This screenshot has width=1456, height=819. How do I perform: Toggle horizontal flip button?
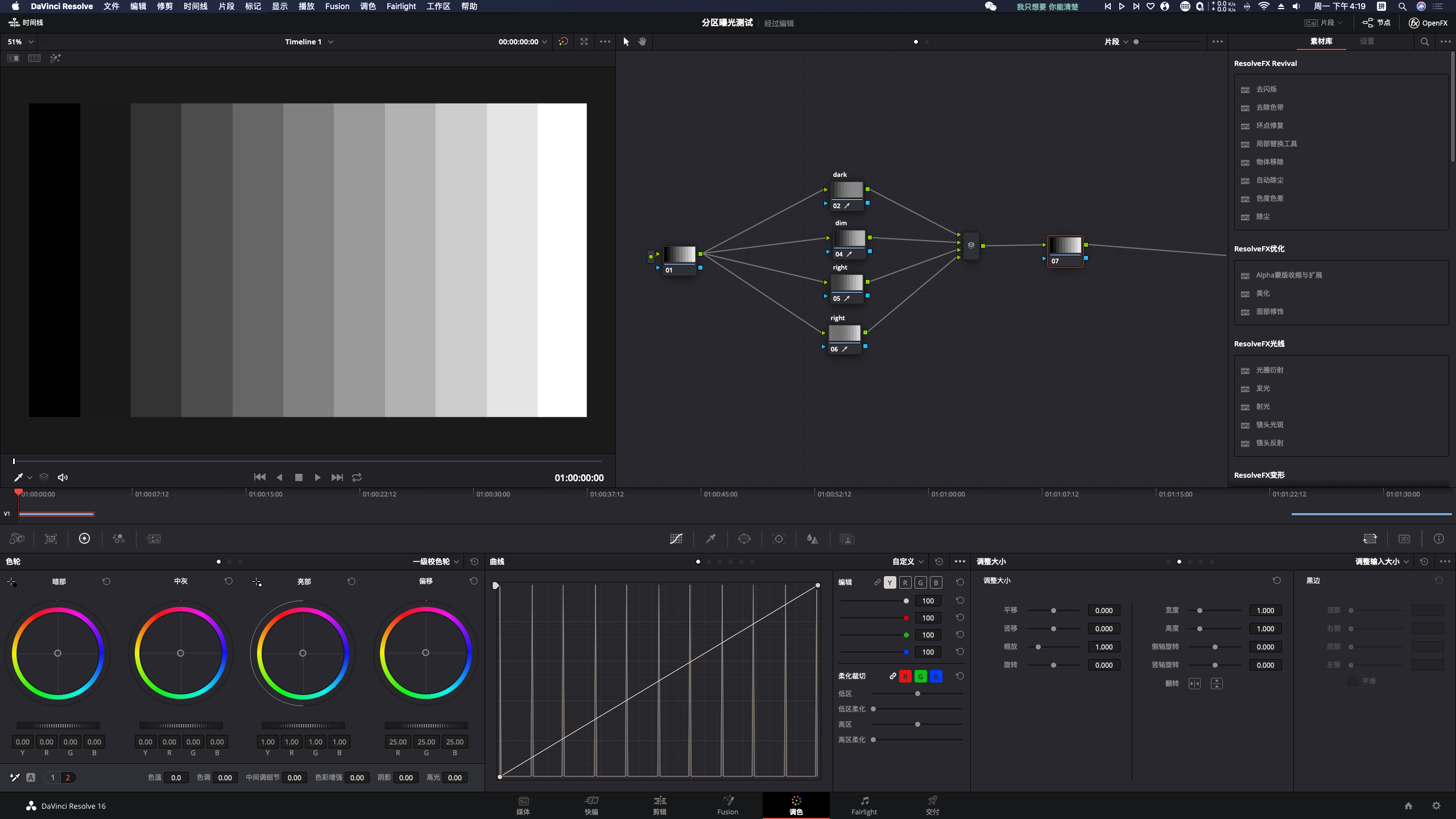[x=1194, y=684]
